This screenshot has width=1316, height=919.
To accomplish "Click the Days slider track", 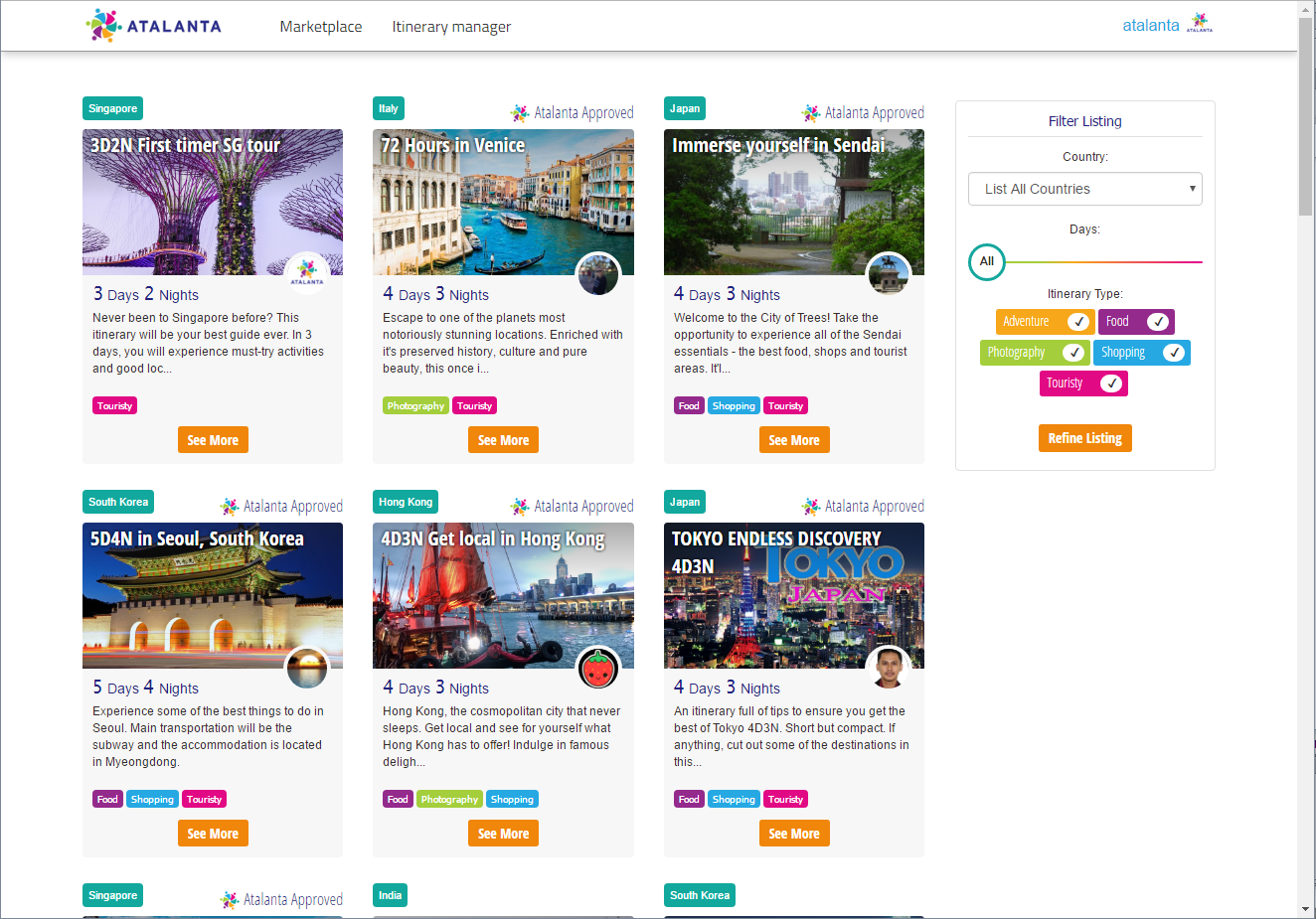I will (1103, 262).
